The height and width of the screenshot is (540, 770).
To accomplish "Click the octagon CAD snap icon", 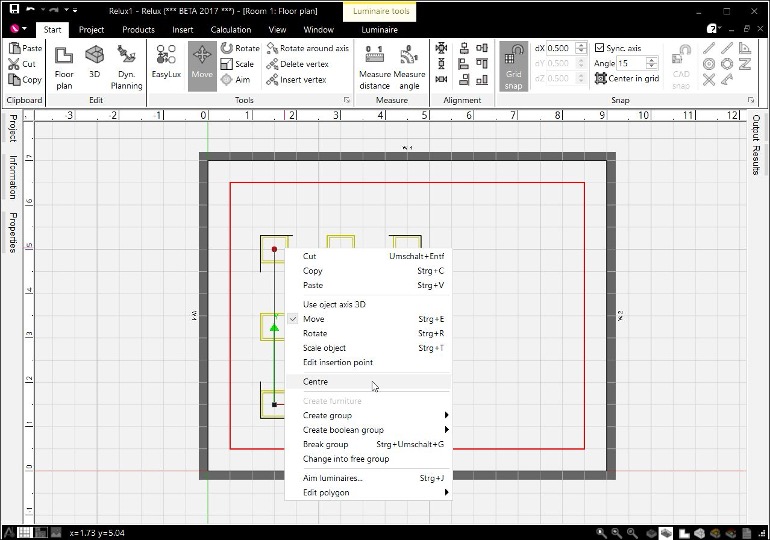I will pyautogui.click(x=727, y=64).
